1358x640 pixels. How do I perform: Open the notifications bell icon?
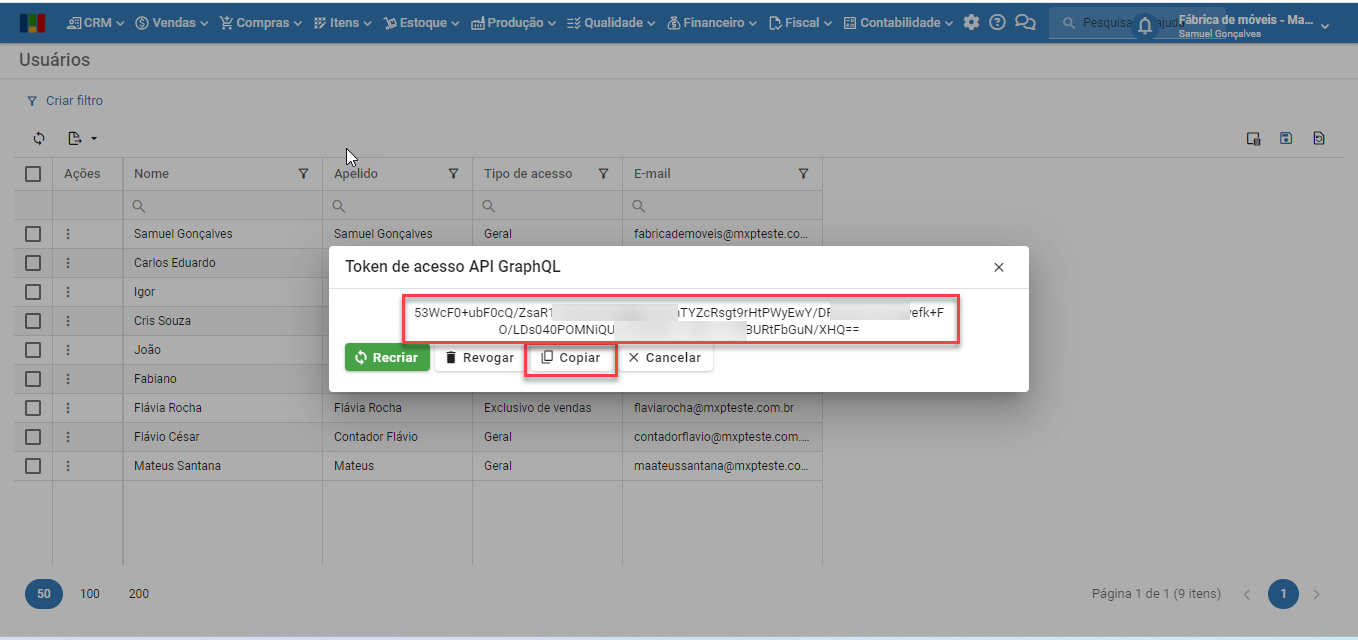[1145, 27]
